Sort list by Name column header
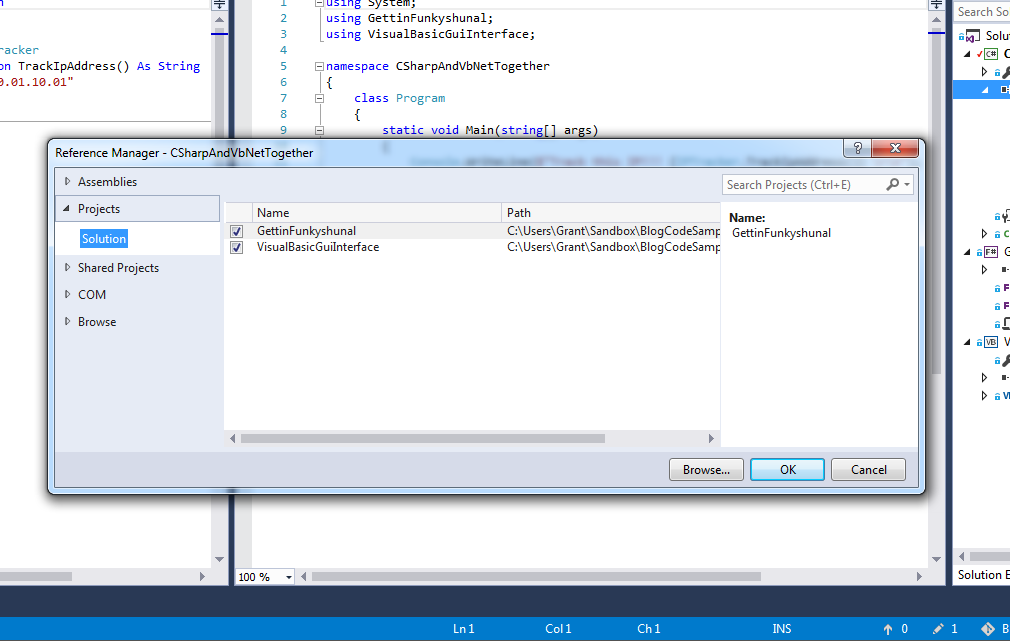The width and height of the screenshot is (1010, 641). [x=375, y=213]
